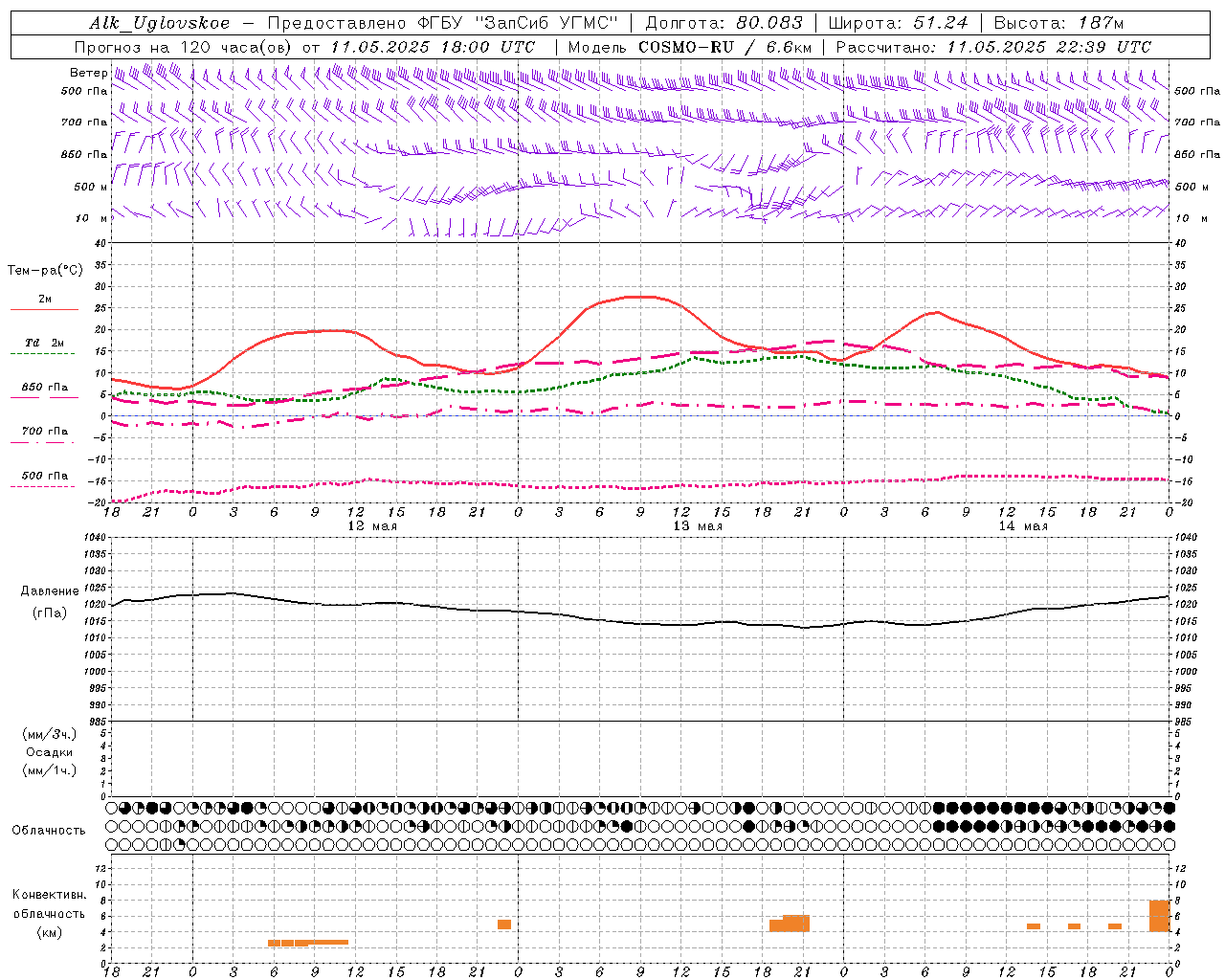Screen dimensions: 1225x980
Task: Click the 10 м wind level label on the left
Action: pyautogui.click(x=91, y=218)
